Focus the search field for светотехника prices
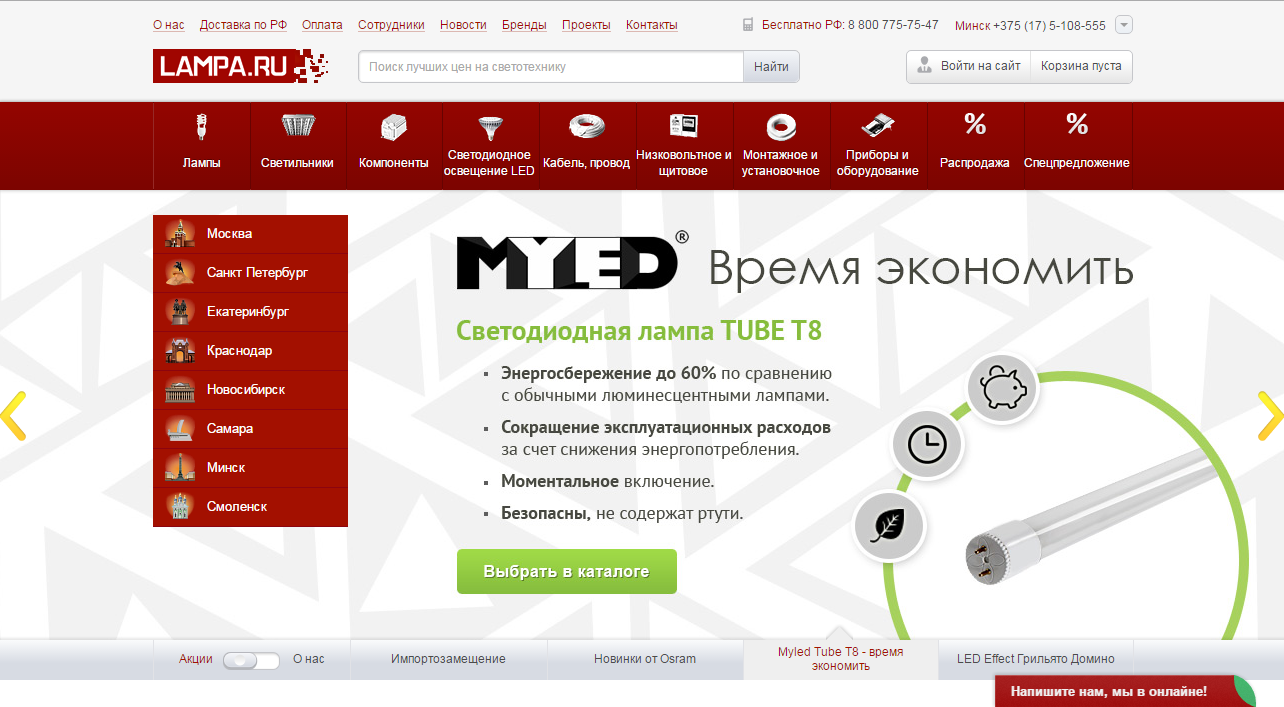1284x707 pixels. [x=551, y=67]
